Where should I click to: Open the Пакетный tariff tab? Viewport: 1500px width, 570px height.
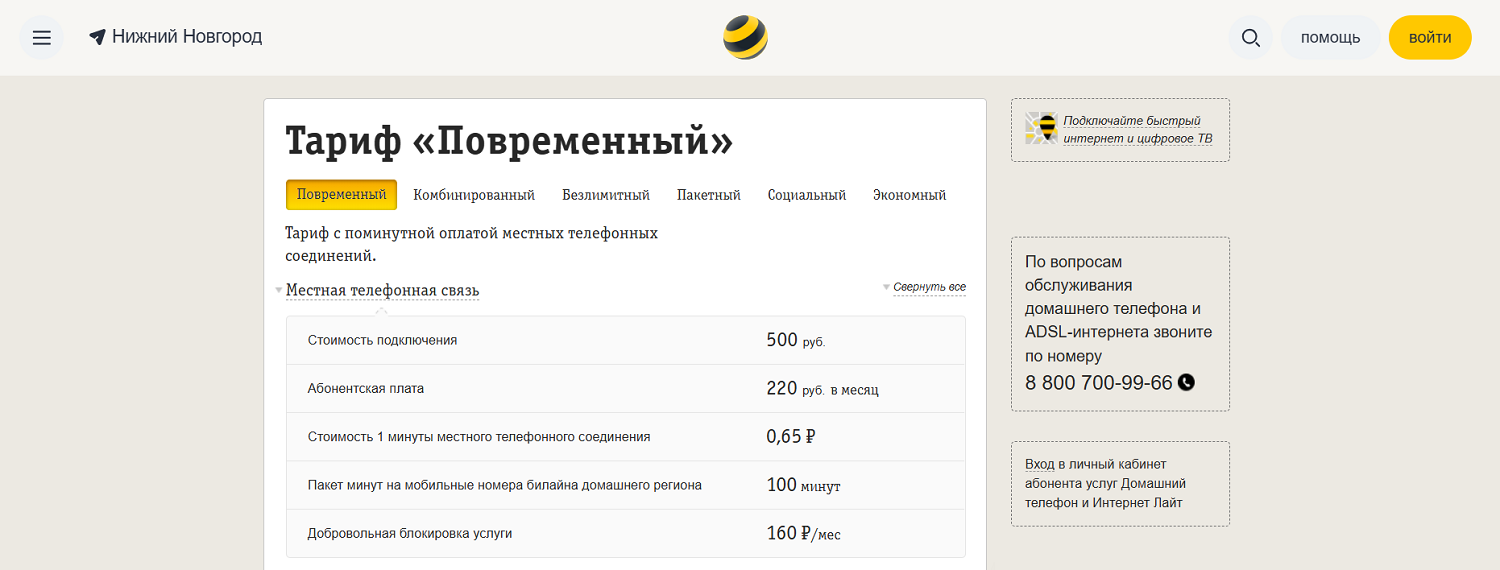point(708,195)
